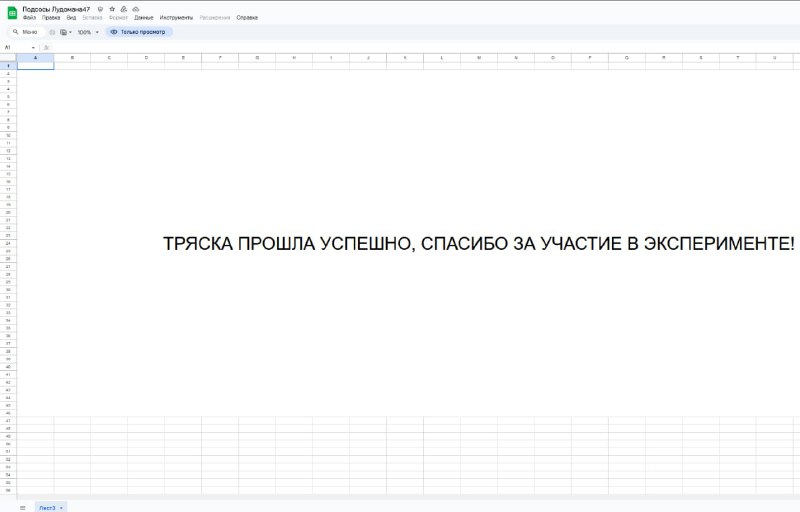Select the Лист3 sheet tab
The width and height of the screenshot is (800, 512).
pyautogui.click(x=47, y=507)
